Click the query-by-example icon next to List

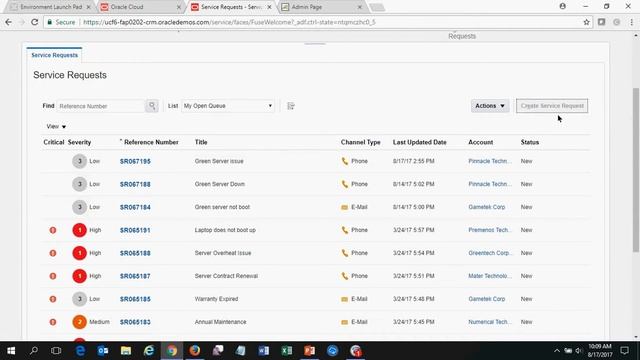tap(291, 106)
